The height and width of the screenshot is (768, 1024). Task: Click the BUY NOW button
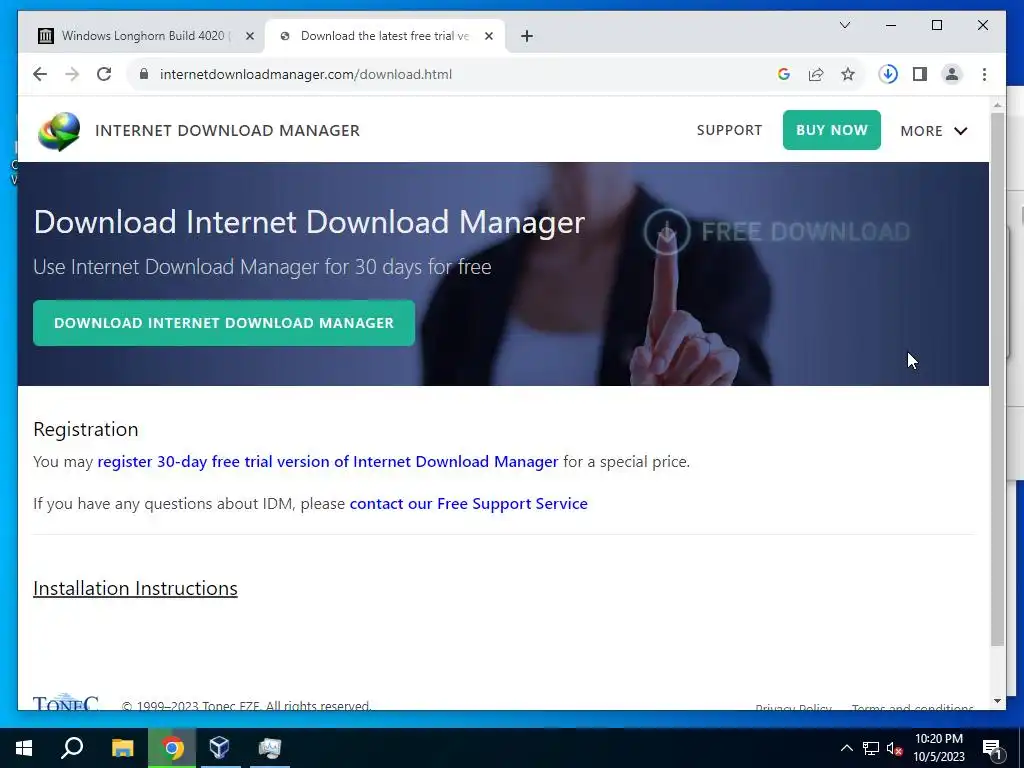pyautogui.click(x=831, y=130)
